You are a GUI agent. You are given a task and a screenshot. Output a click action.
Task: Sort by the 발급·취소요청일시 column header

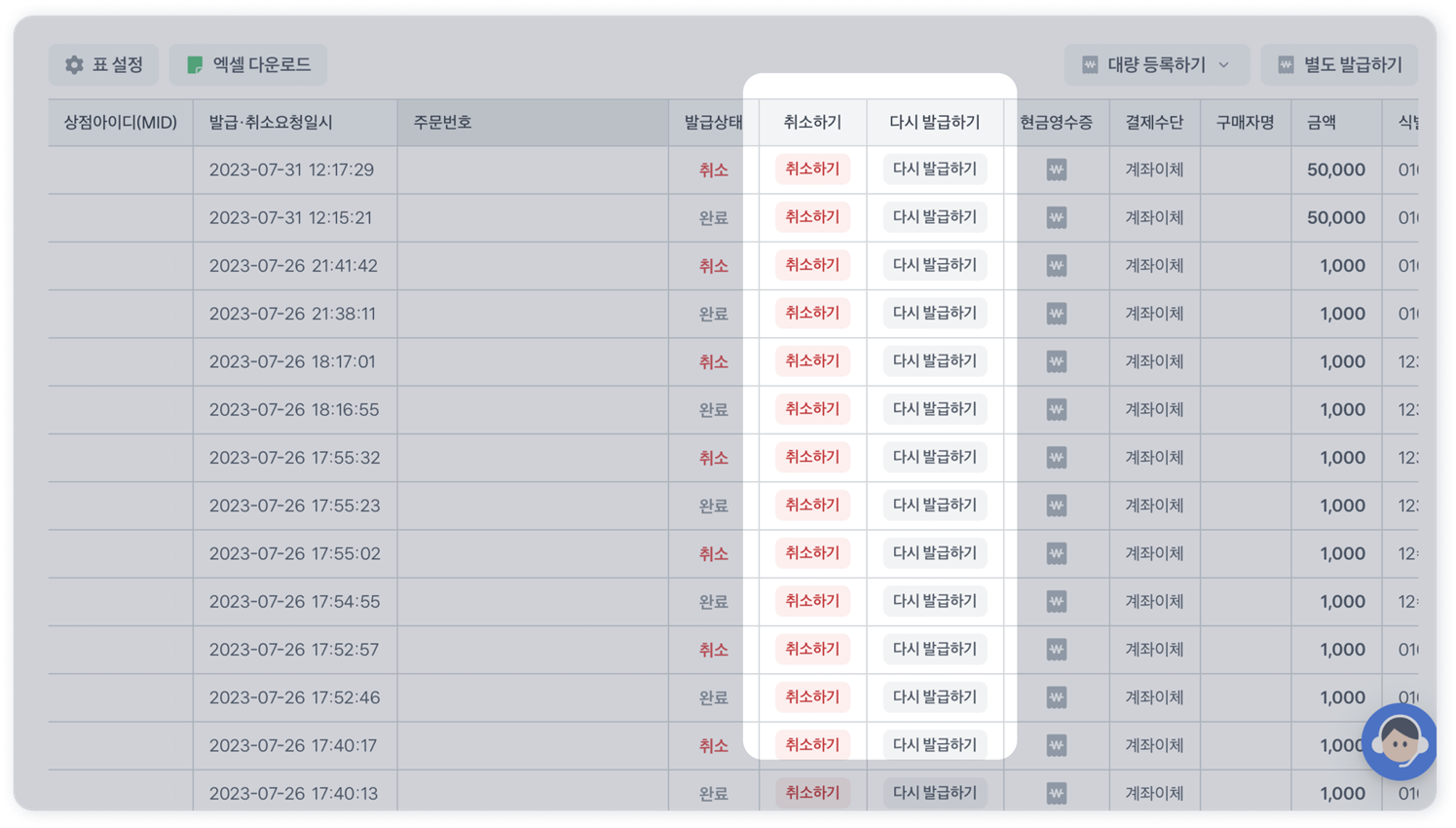tap(271, 123)
